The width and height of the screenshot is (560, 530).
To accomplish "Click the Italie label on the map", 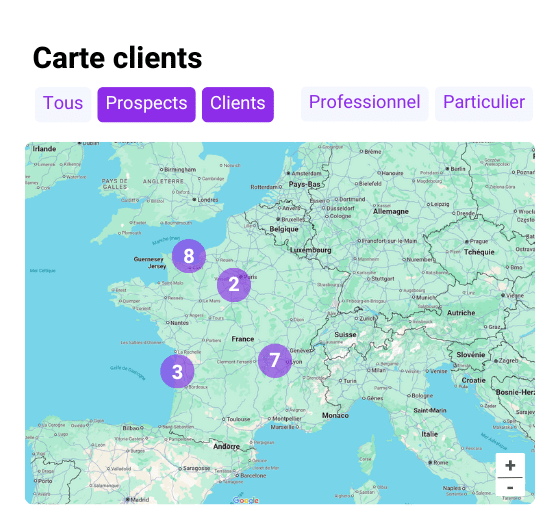I will 429,434.
